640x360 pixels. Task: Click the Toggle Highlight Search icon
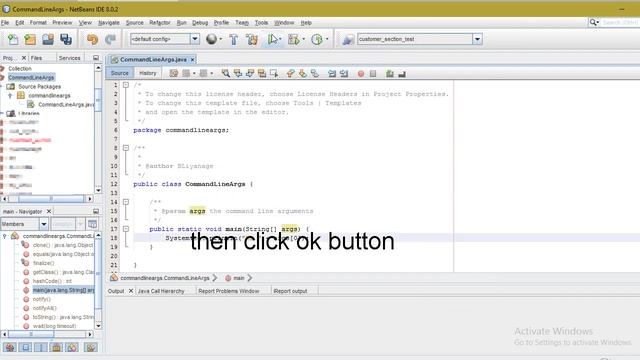pyautogui.click(x=262, y=73)
